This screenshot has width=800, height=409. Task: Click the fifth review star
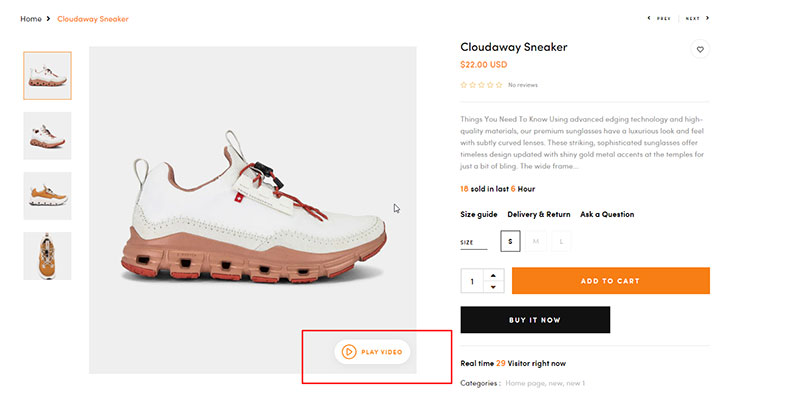499,85
